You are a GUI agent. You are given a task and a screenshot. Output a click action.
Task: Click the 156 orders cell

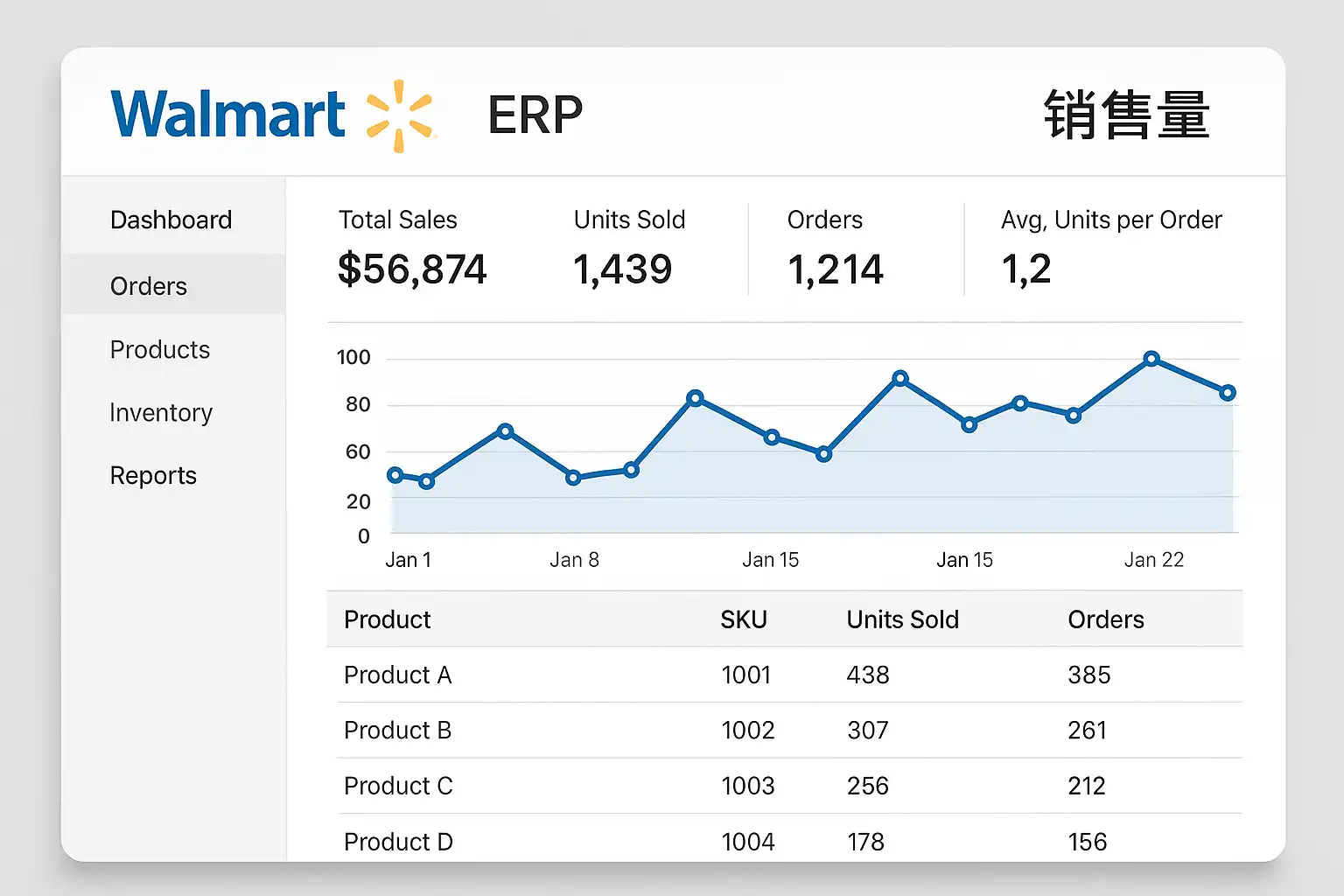[1088, 842]
